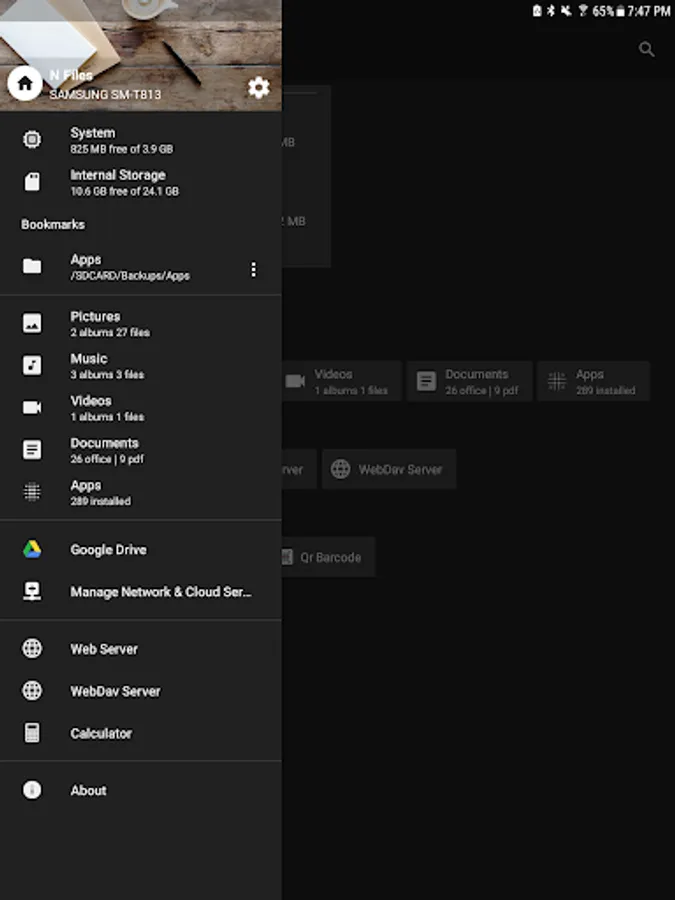Open Internal Storage entry
Image resolution: width=675 pixels, height=900 pixels.
coord(141,182)
